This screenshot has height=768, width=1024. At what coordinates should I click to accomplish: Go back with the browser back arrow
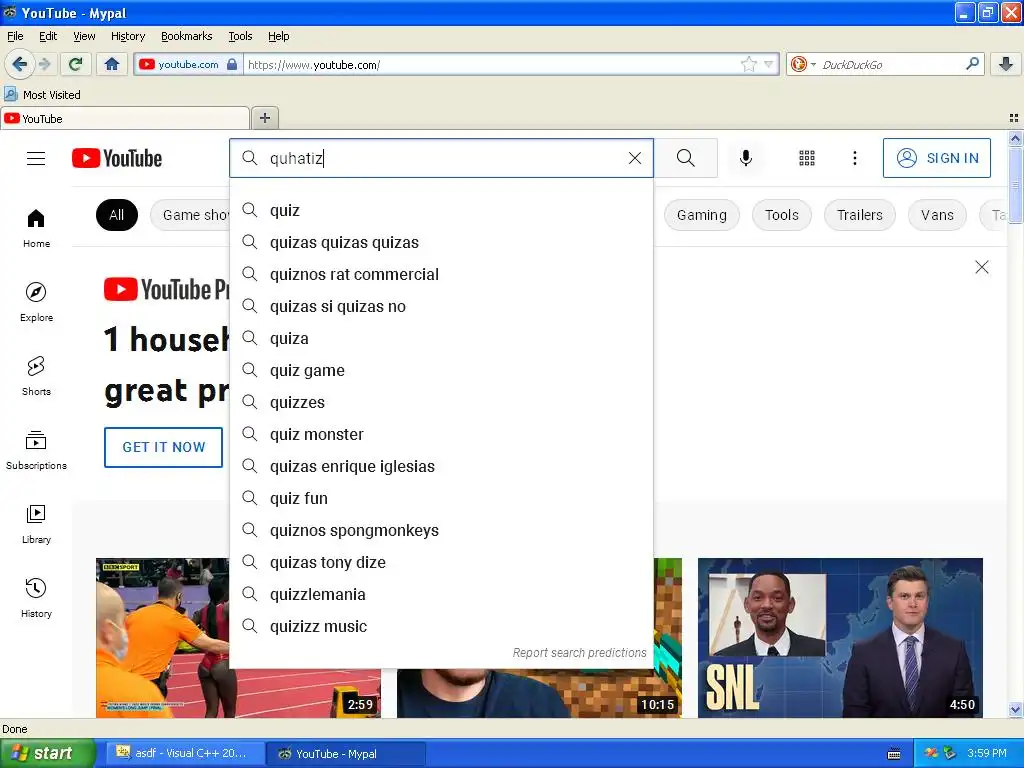(19, 64)
